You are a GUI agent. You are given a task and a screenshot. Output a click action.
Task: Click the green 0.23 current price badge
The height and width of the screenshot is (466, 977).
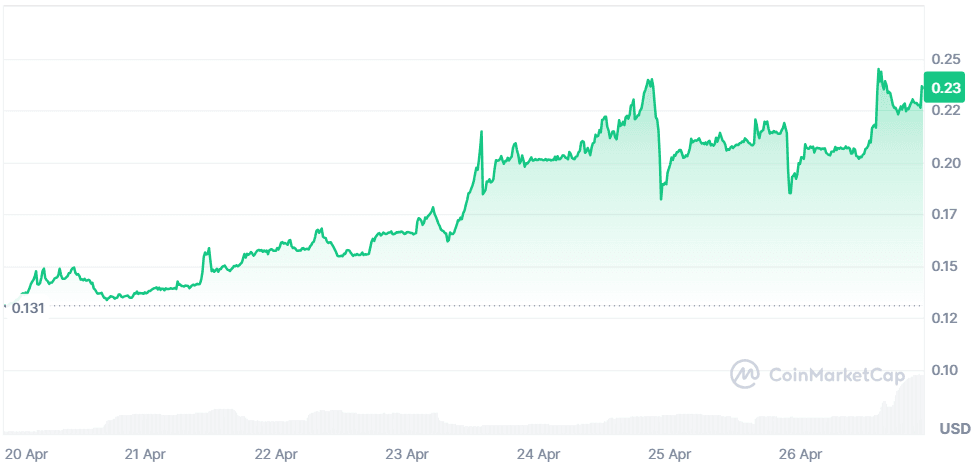(946, 89)
